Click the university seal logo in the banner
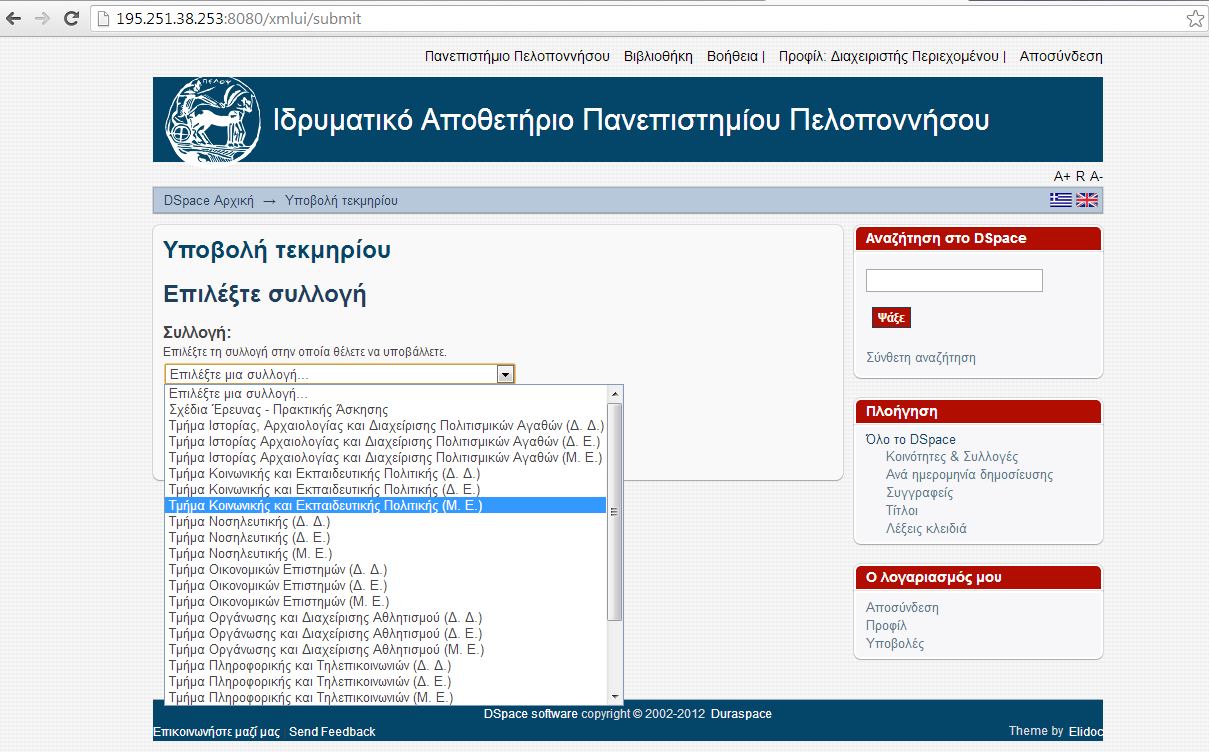This screenshot has width=1209, height=752. [x=212, y=120]
